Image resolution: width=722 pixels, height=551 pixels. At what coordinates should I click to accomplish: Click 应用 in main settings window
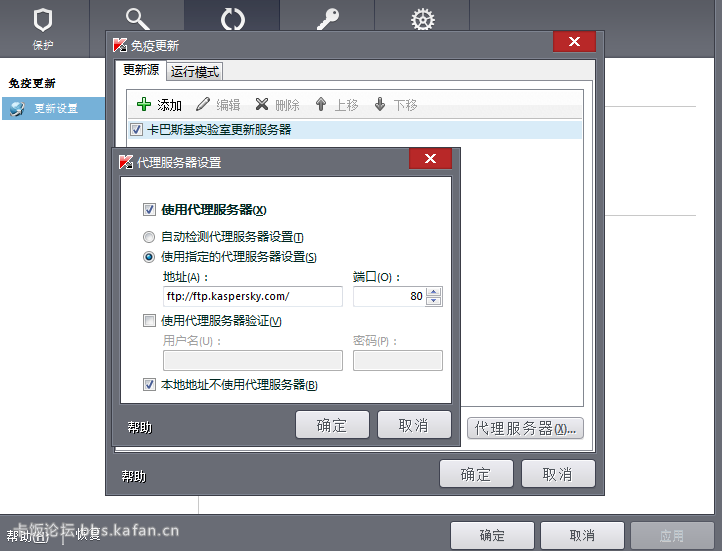click(x=672, y=535)
